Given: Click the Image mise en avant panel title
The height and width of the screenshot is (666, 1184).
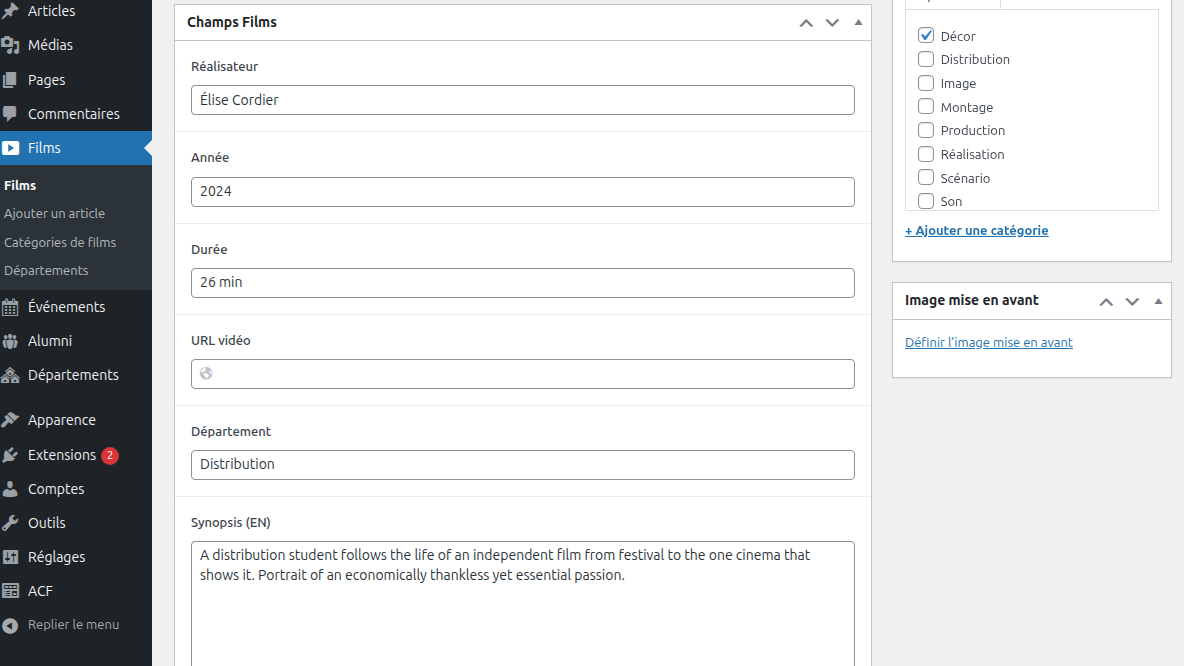Looking at the screenshot, I should pos(971,301).
